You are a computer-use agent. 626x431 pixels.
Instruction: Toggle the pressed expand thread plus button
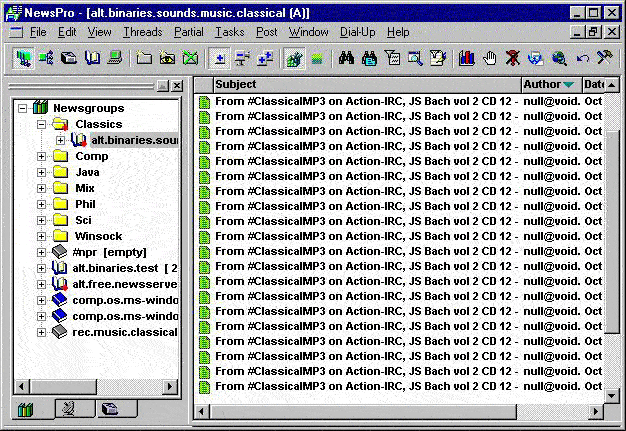tap(219, 59)
